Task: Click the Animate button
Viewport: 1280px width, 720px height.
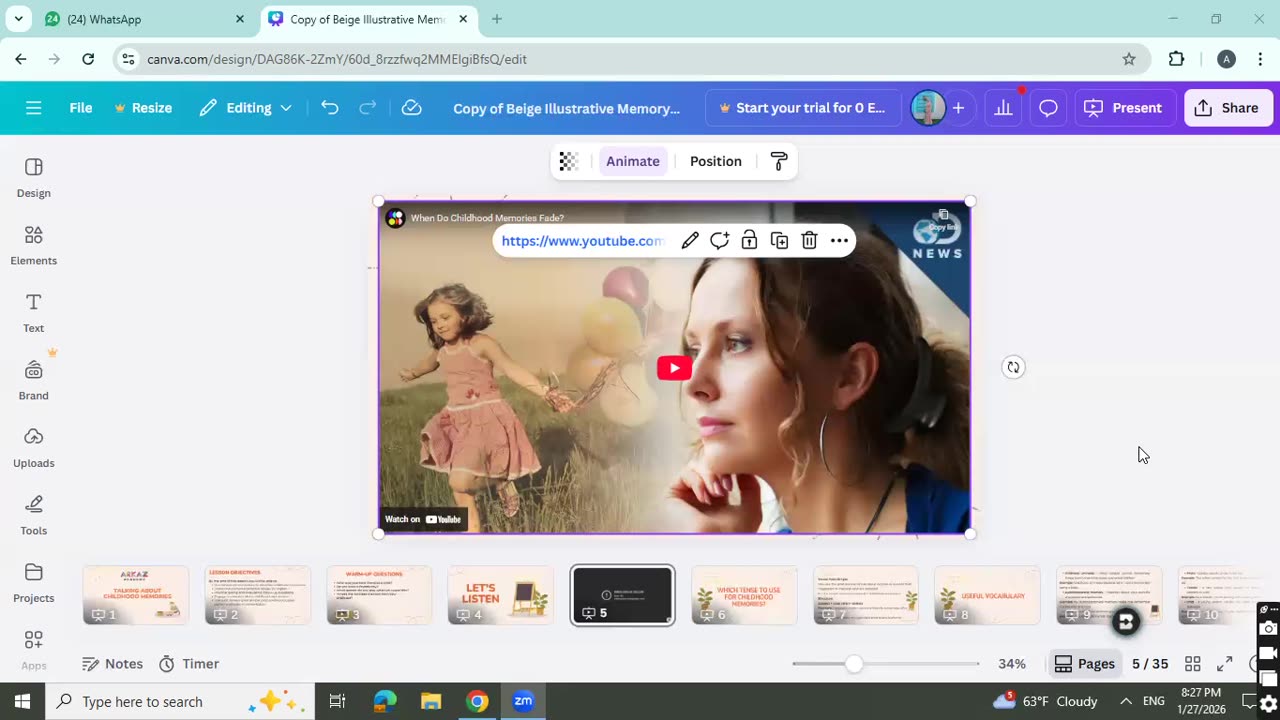Action: 633,161
